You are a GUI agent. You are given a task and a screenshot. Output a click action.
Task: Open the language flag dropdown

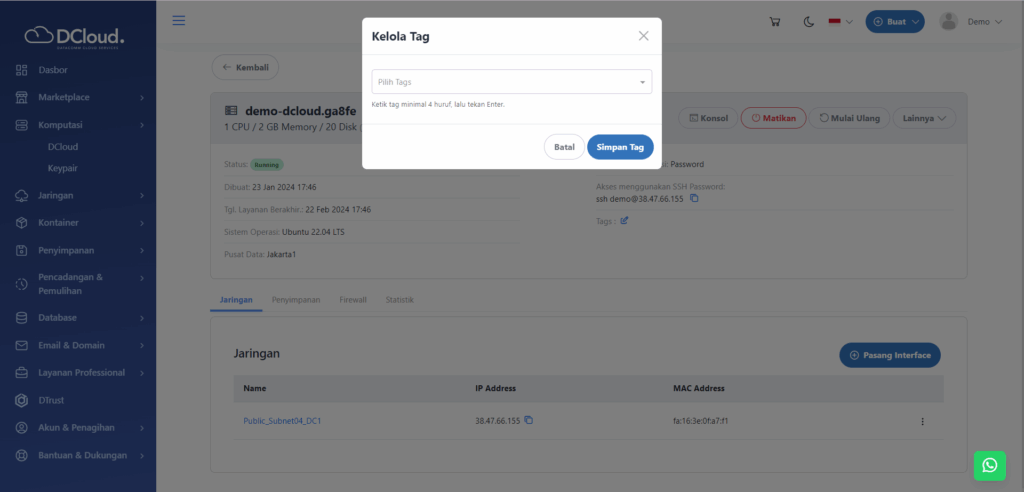pos(840,22)
